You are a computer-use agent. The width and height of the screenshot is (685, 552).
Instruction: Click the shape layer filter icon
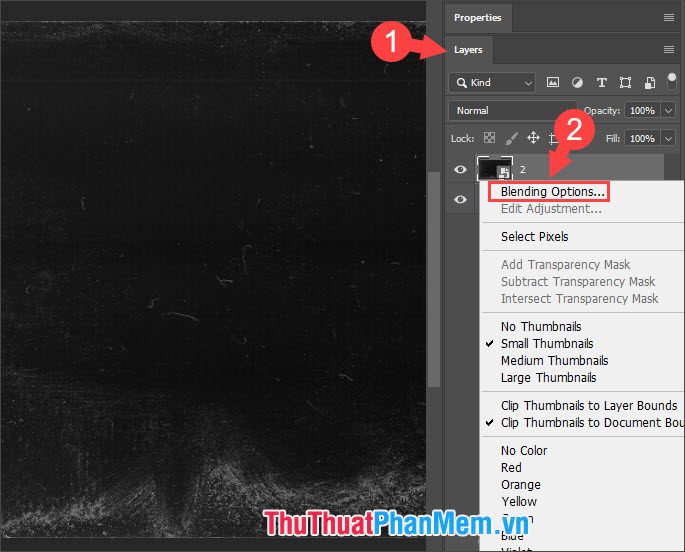coord(625,83)
